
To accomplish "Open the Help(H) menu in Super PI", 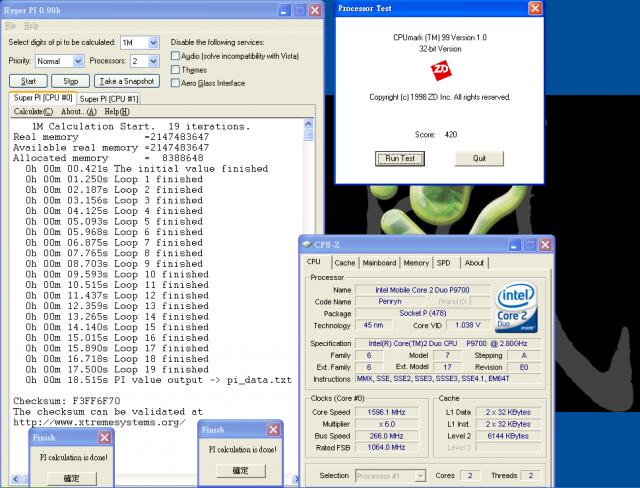I will point(117,111).
